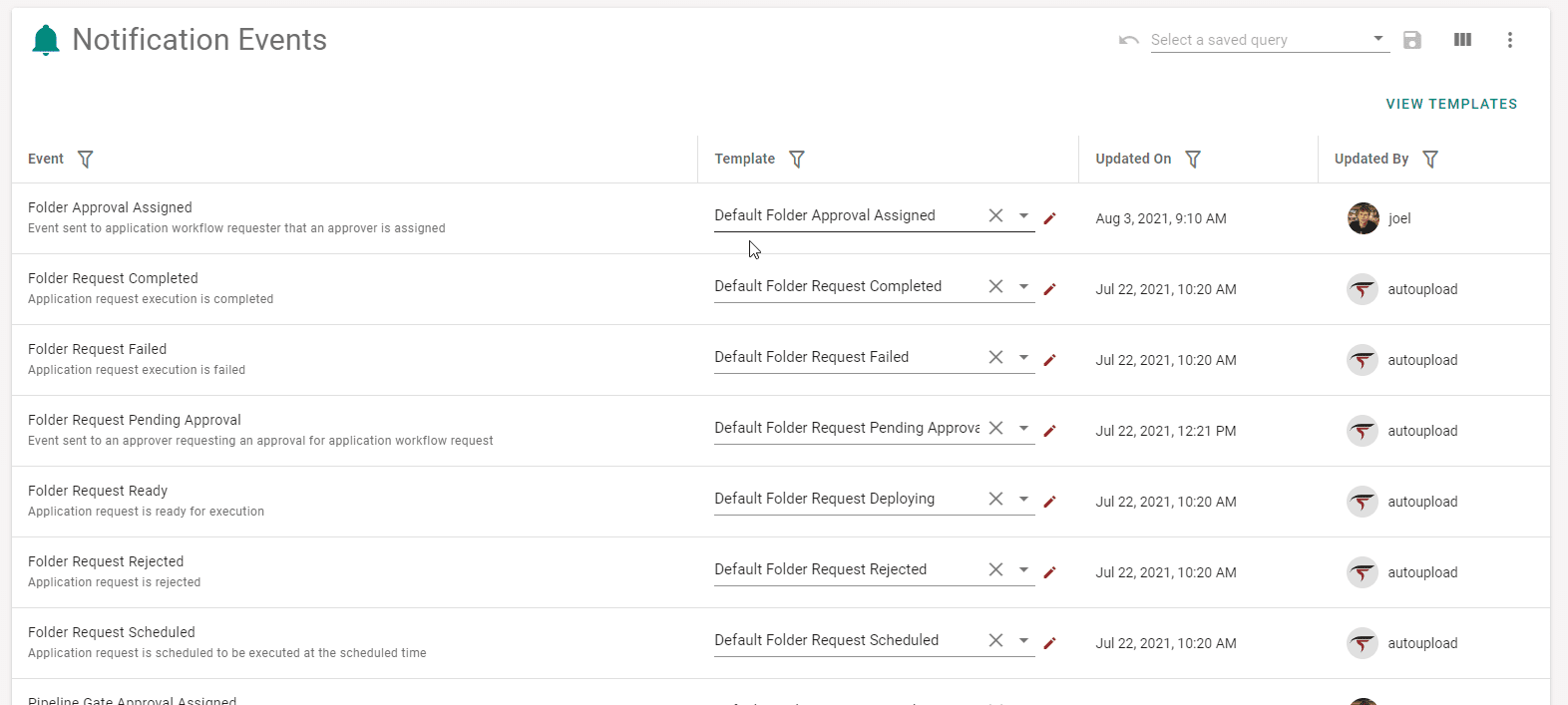Clear the Folder Request Completed template selection
The image size is (1568, 705).
tap(995, 286)
